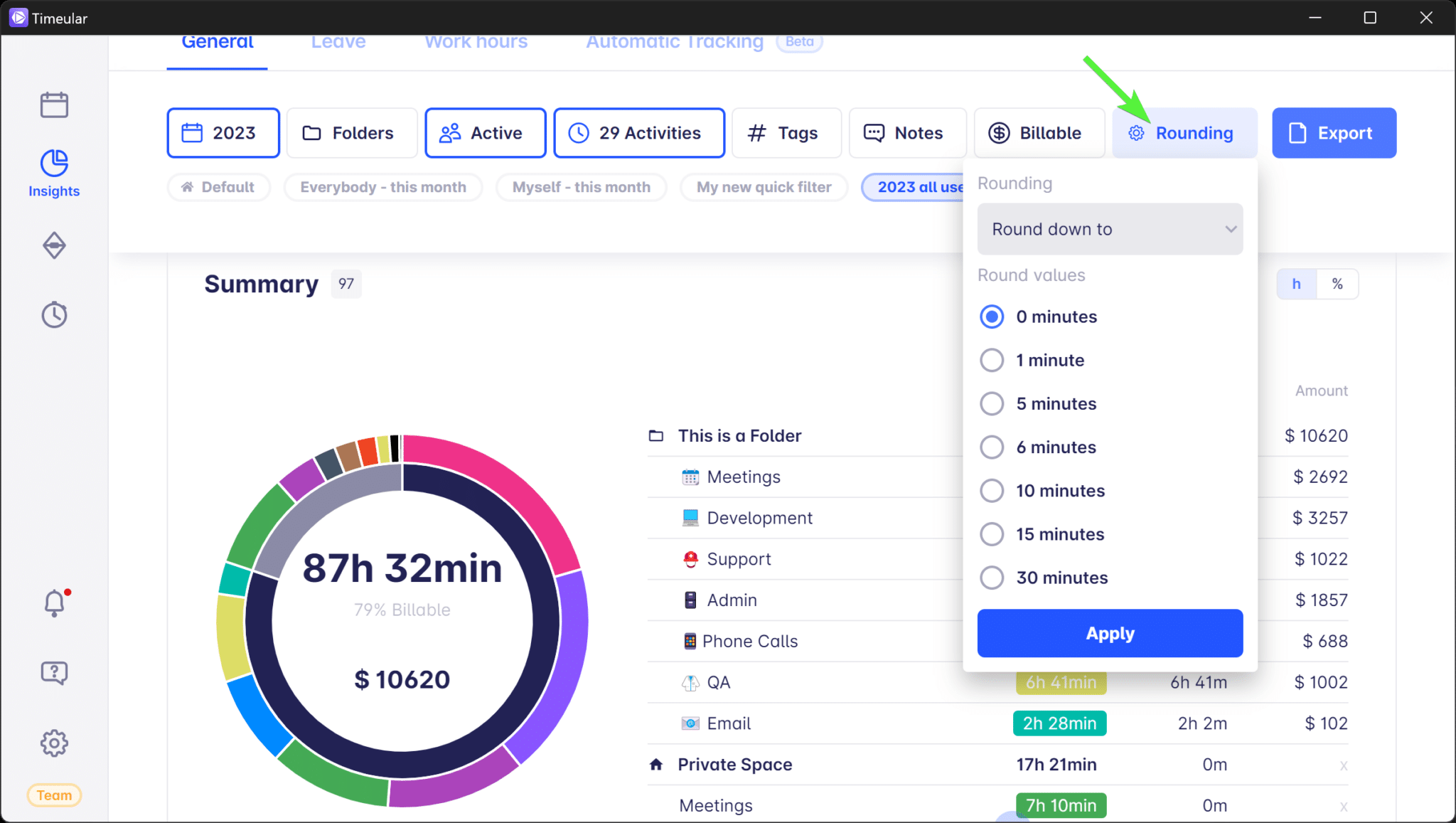Viewport: 1456px width, 823px height.
Task: Expand the Round down to dropdown
Action: (x=1110, y=229)
